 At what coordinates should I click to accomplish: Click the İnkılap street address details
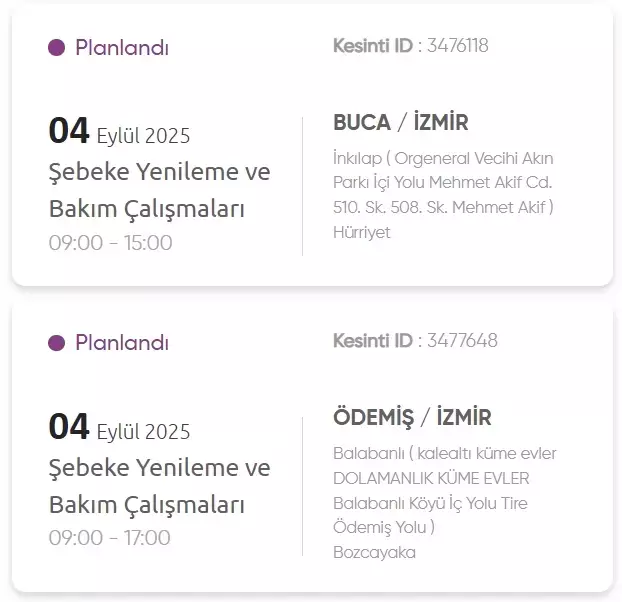443,183
